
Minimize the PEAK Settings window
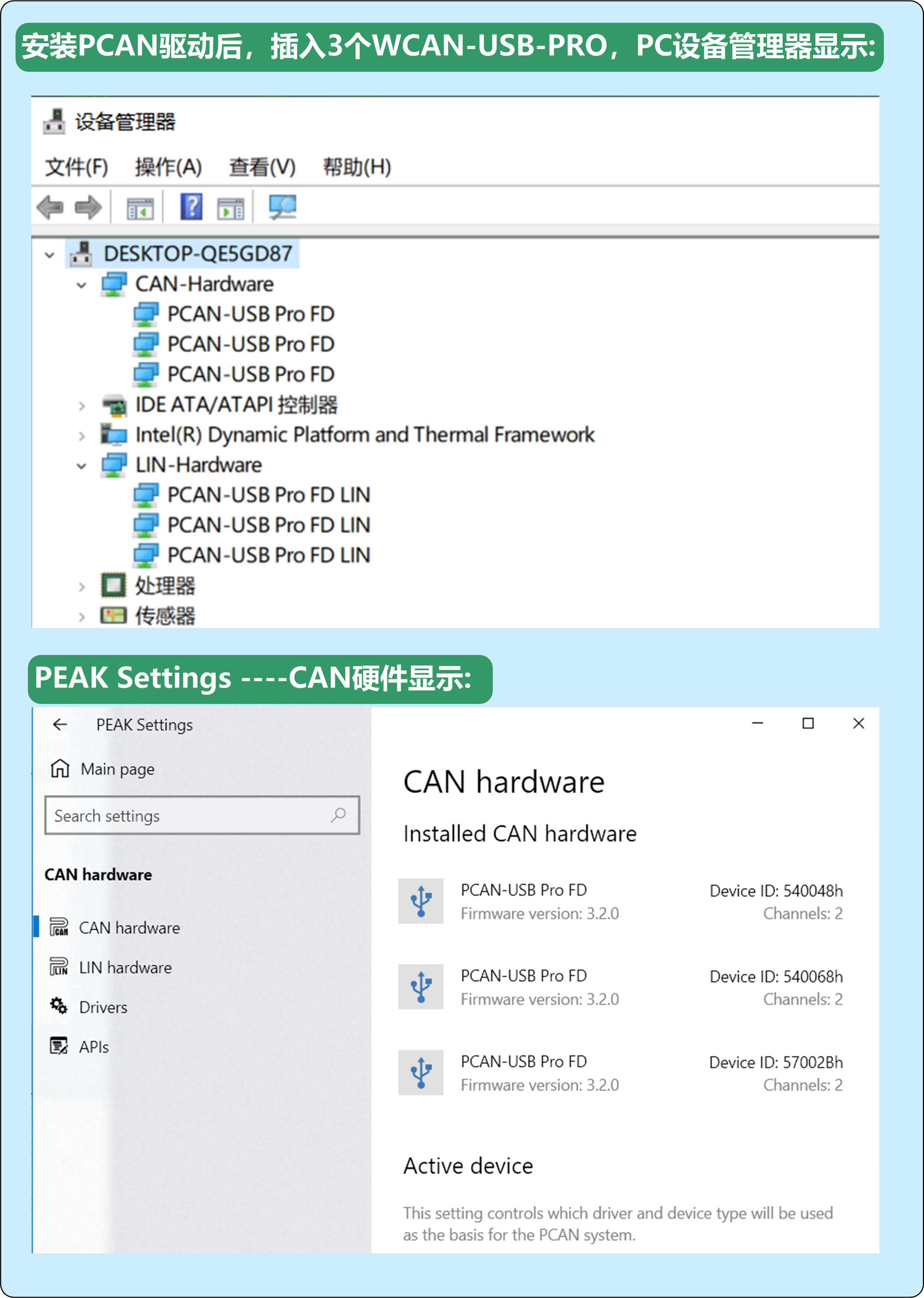click(x=758, y=723)
